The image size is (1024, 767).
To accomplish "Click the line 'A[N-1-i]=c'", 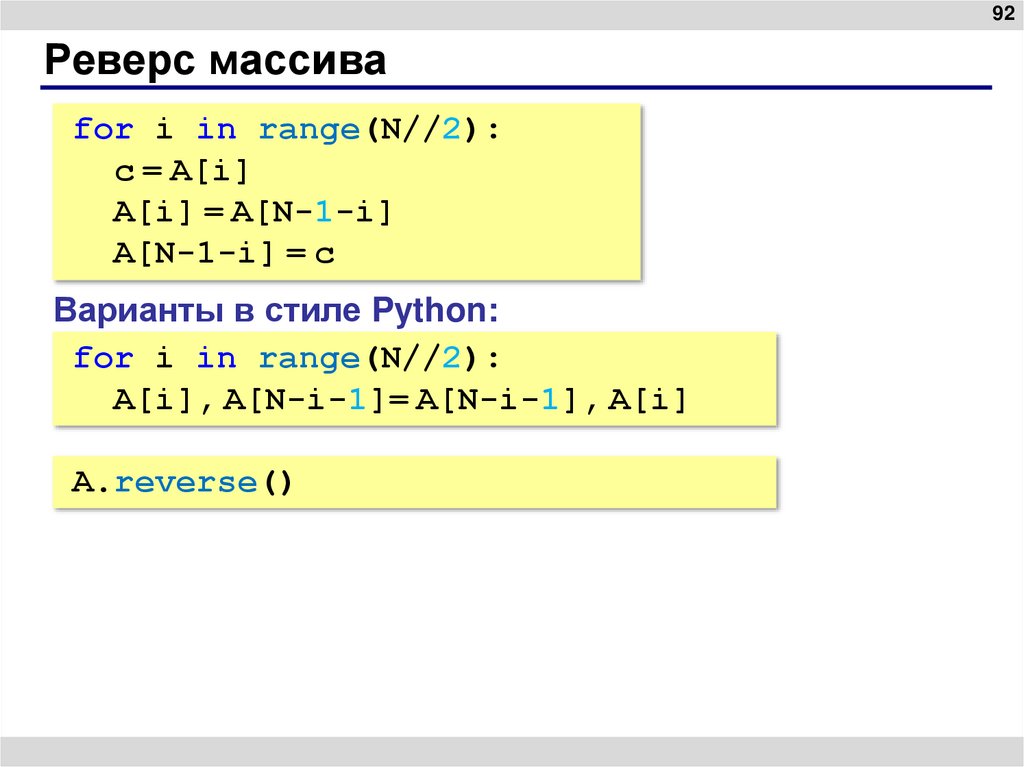I will click(224, 253).
